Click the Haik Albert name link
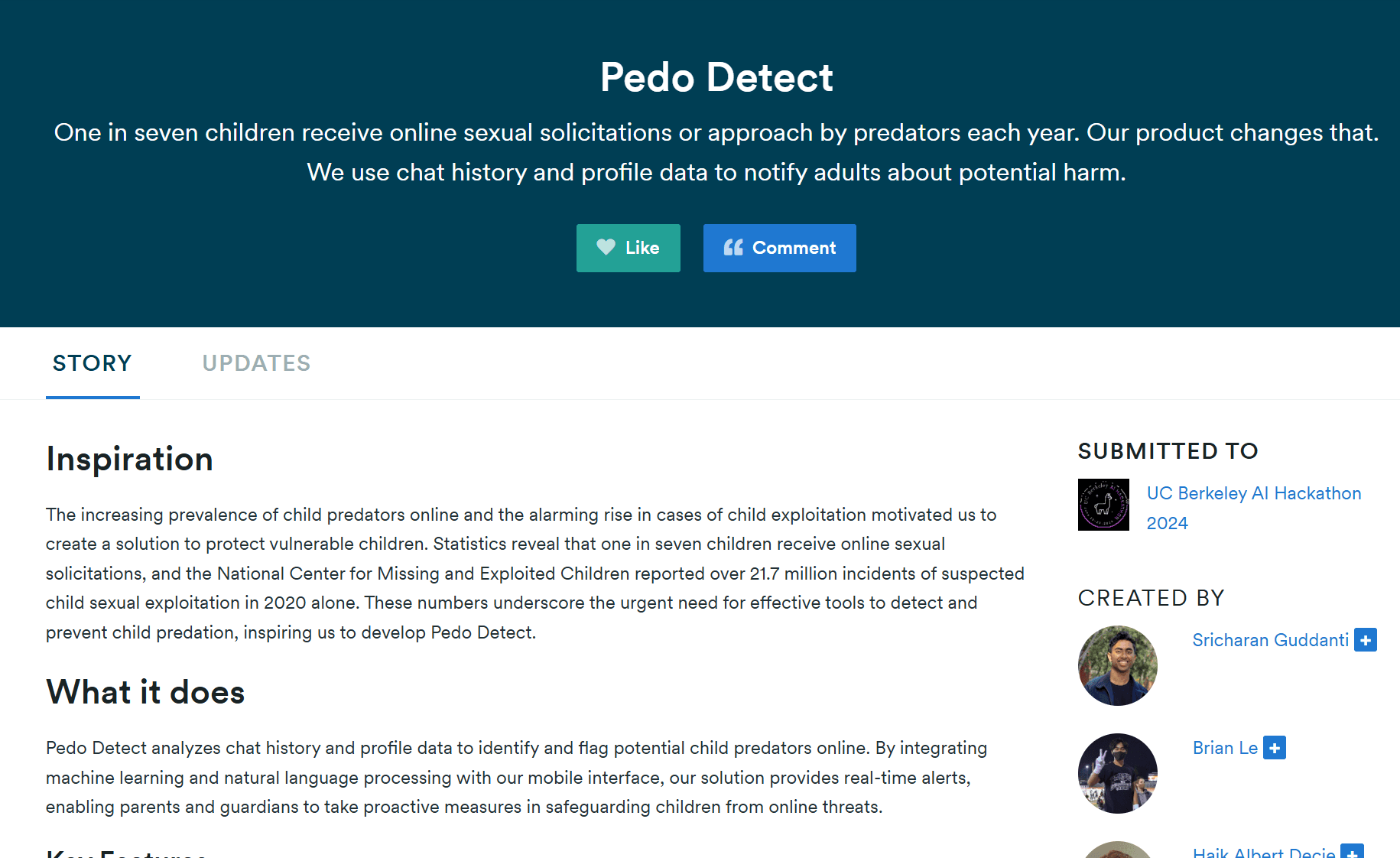Screen dimensions: 1400x858 pyautogui.click(x=1263, y=853)
